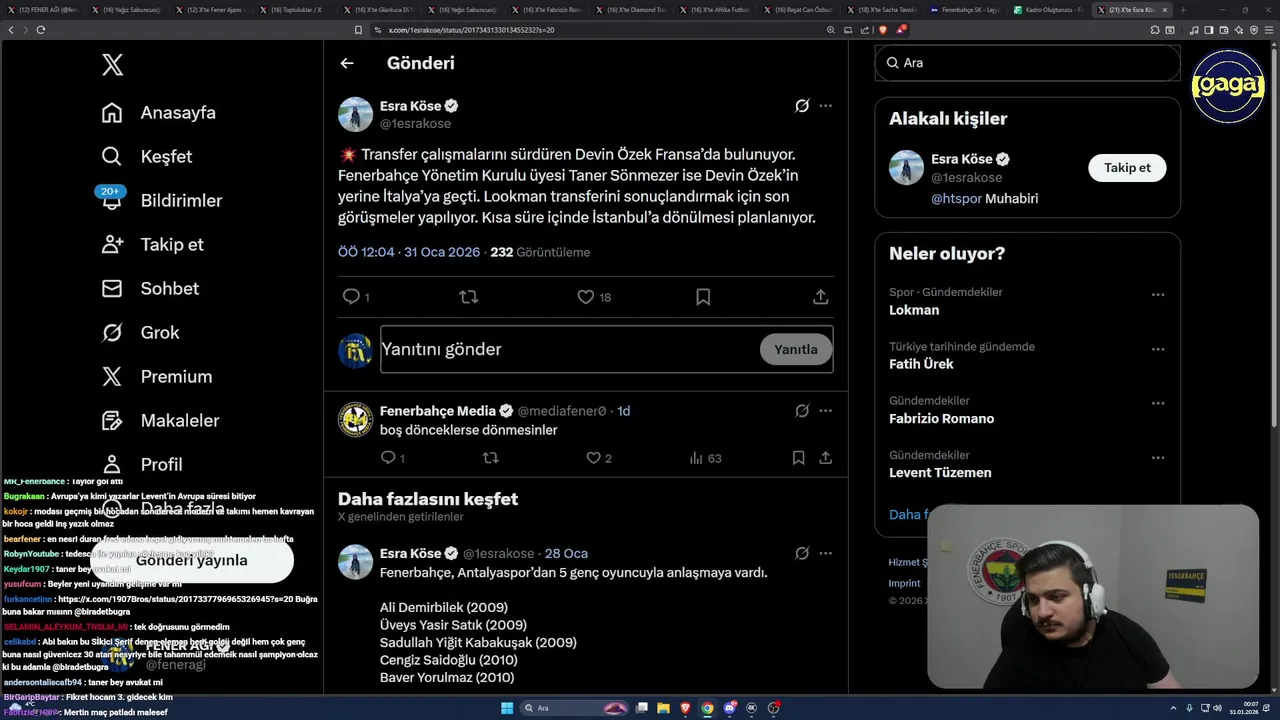Bookmark the main post
Viewport: 1280px width, 720px height.
[703, 297]
